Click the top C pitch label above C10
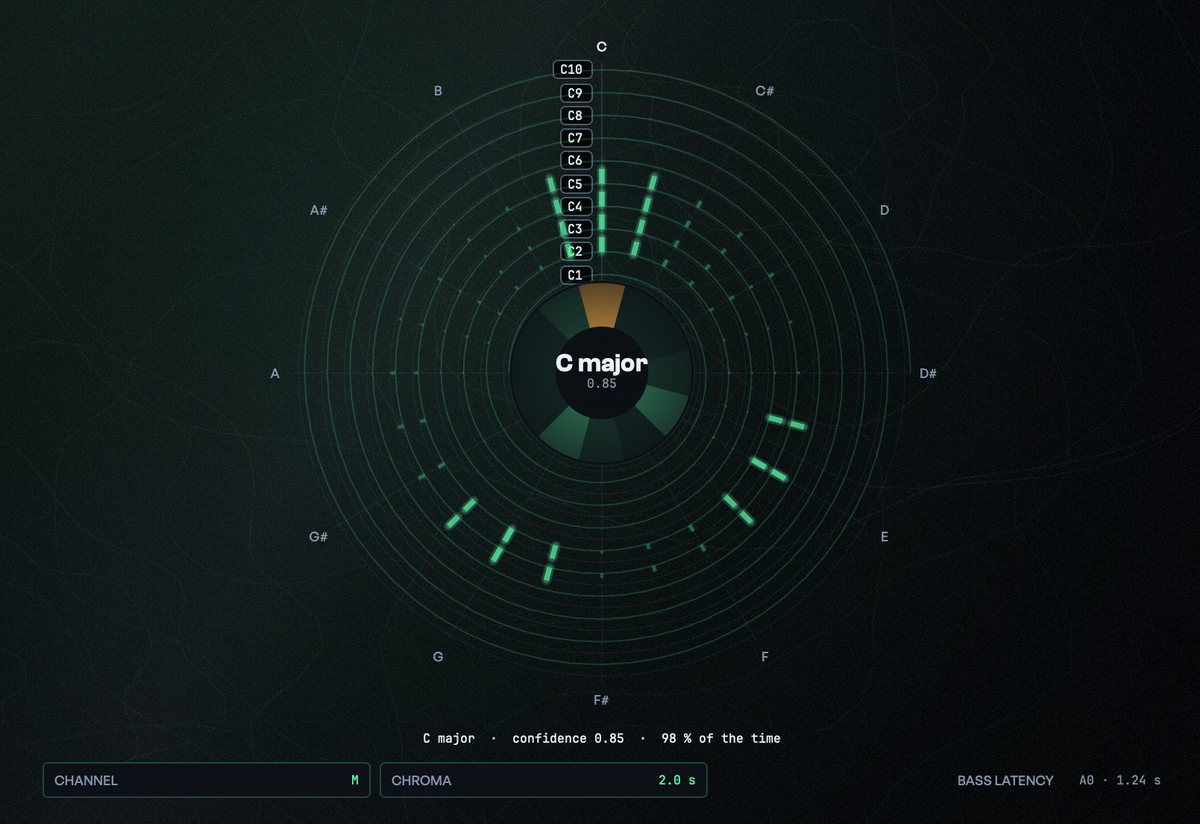 tap(601, 47)
